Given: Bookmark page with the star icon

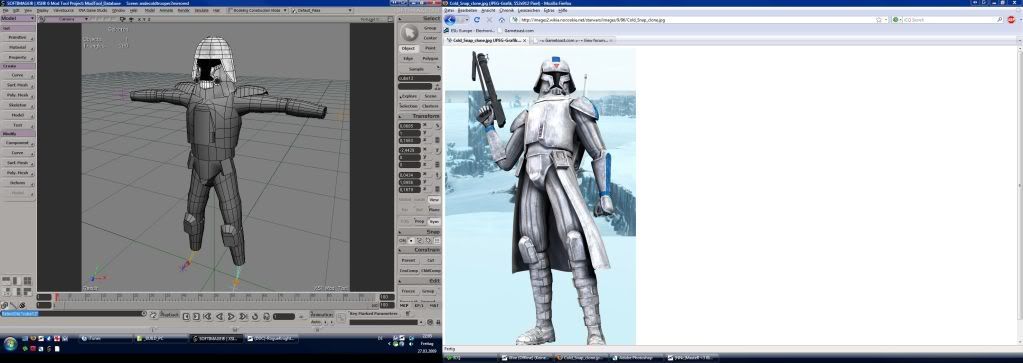Looking at the screenshot, I should click(x=879, y=20).
